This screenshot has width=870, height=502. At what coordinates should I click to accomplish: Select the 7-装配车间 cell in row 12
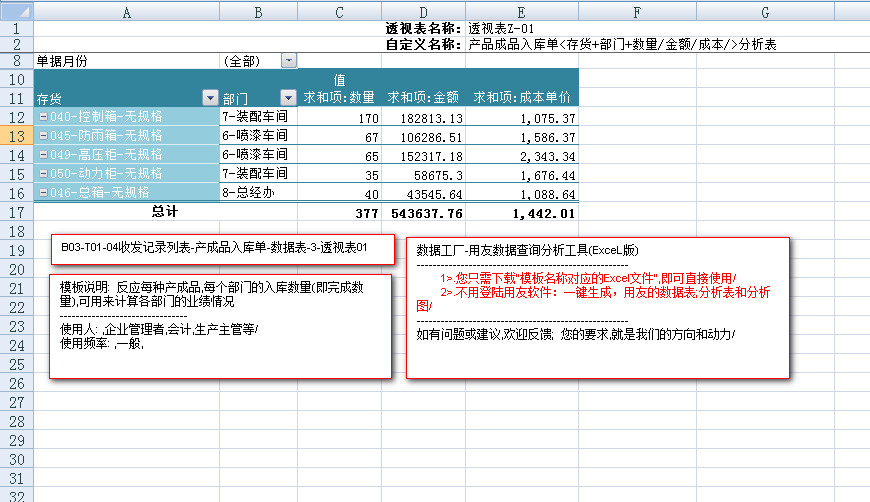pyautogui.click(x=258, y=117)
